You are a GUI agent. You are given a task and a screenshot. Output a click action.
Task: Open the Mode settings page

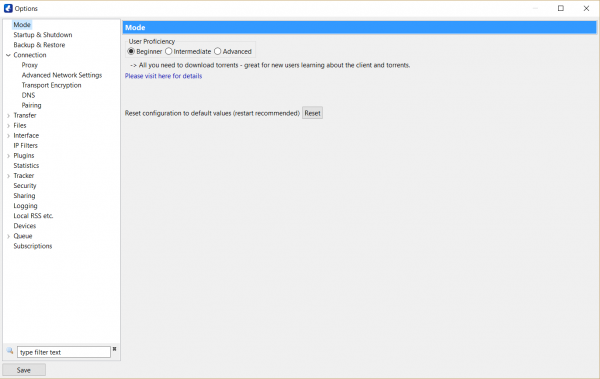pos(22,25)
